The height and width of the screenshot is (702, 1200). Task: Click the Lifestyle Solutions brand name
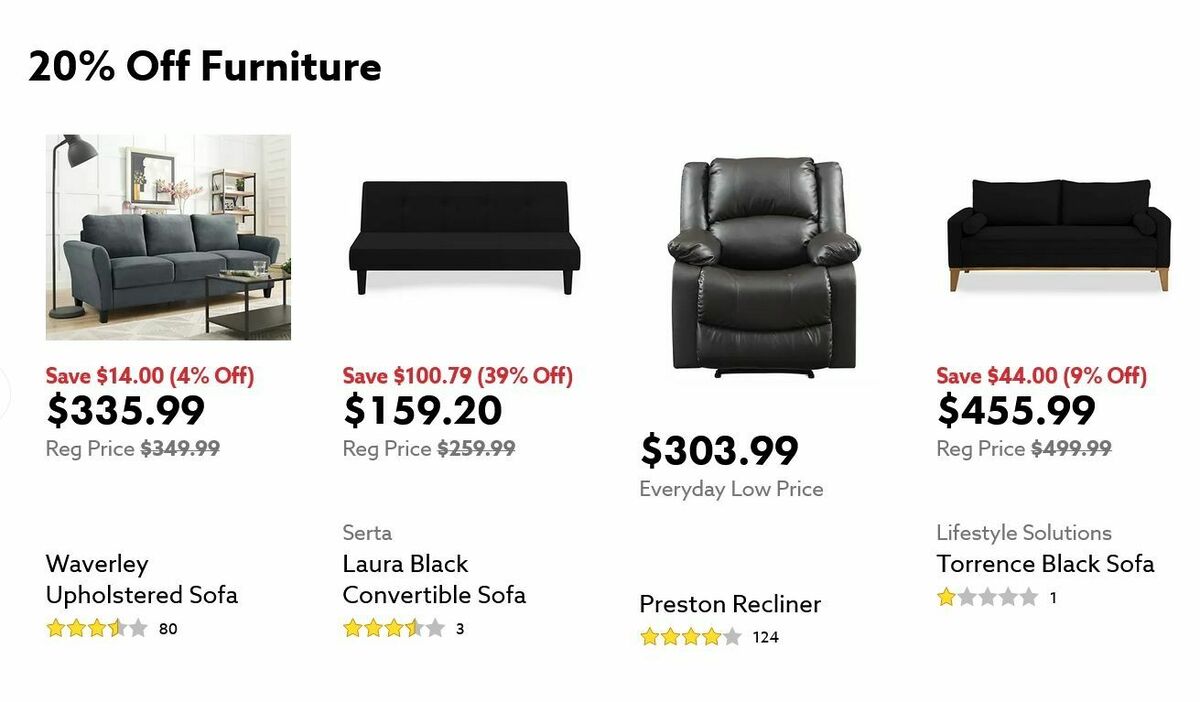pos(1022,532)
